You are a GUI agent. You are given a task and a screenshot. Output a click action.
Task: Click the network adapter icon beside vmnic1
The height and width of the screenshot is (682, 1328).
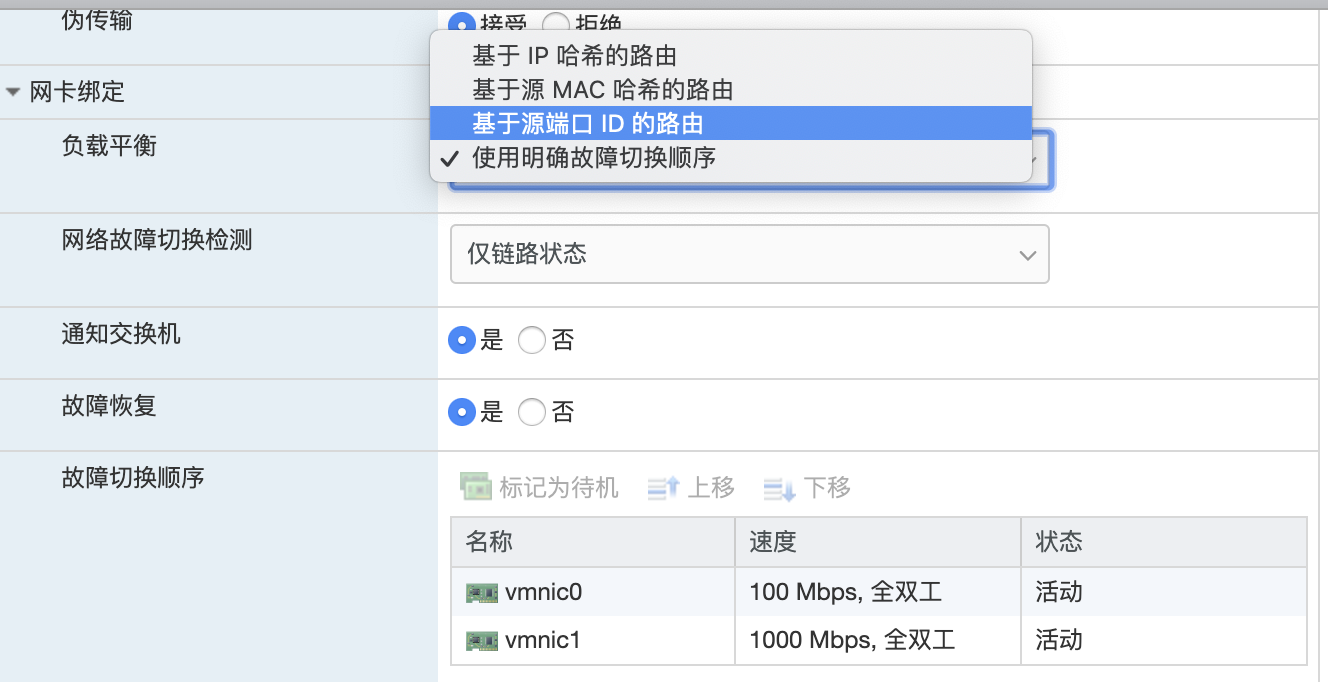point(481,640)
